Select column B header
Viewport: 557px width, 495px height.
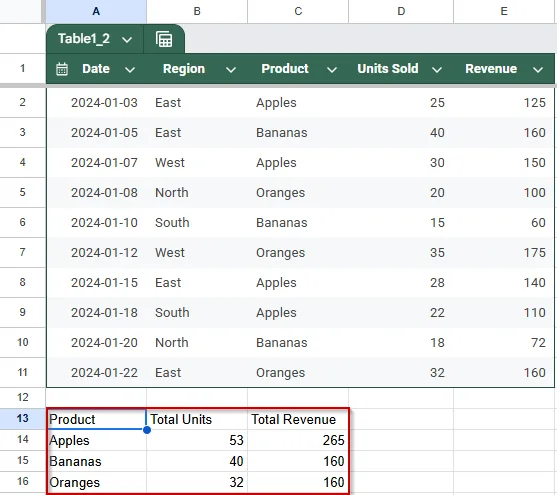(x=197, y=11)
